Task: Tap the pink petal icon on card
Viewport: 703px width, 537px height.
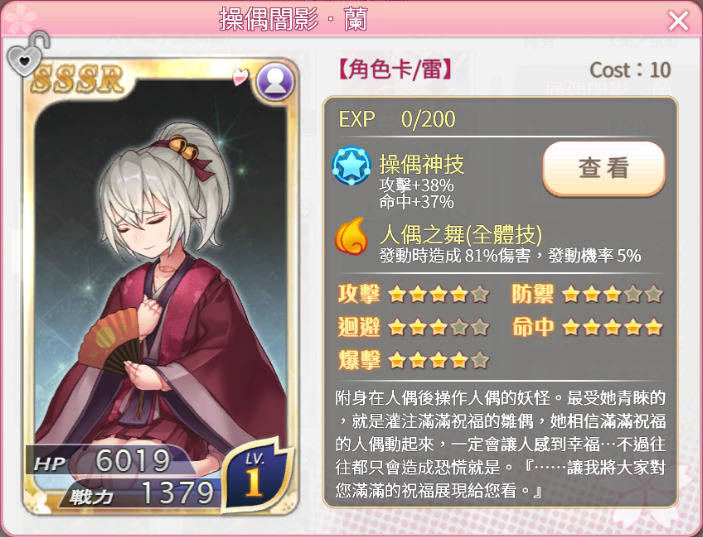Action: (x=241, y=76)
